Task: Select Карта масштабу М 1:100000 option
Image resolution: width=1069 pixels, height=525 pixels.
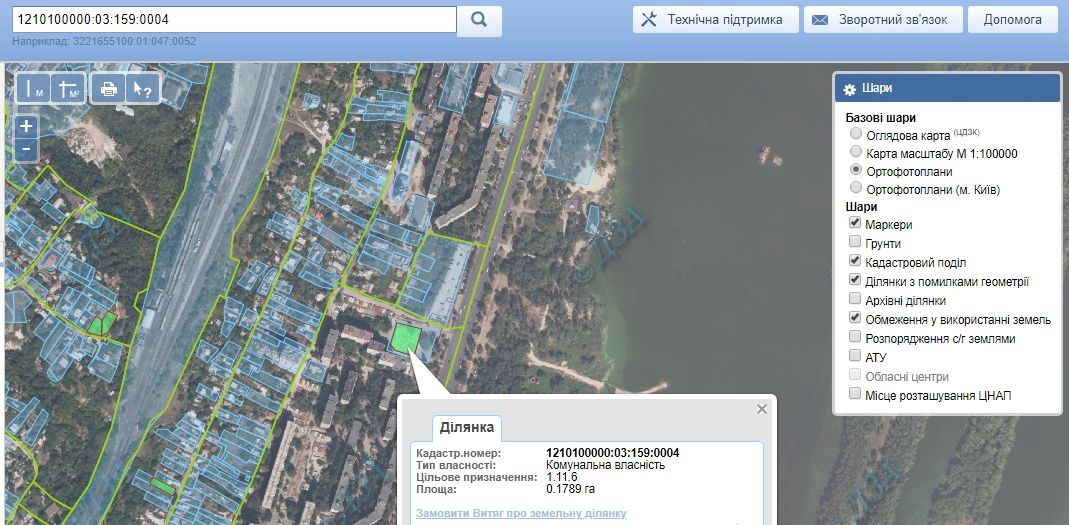Action: 855,152
